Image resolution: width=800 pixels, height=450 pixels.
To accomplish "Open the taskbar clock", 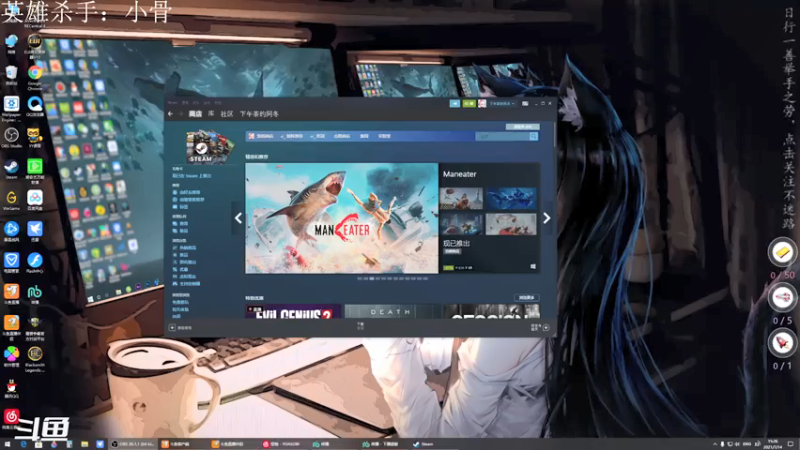I will (x=773, y=444).
